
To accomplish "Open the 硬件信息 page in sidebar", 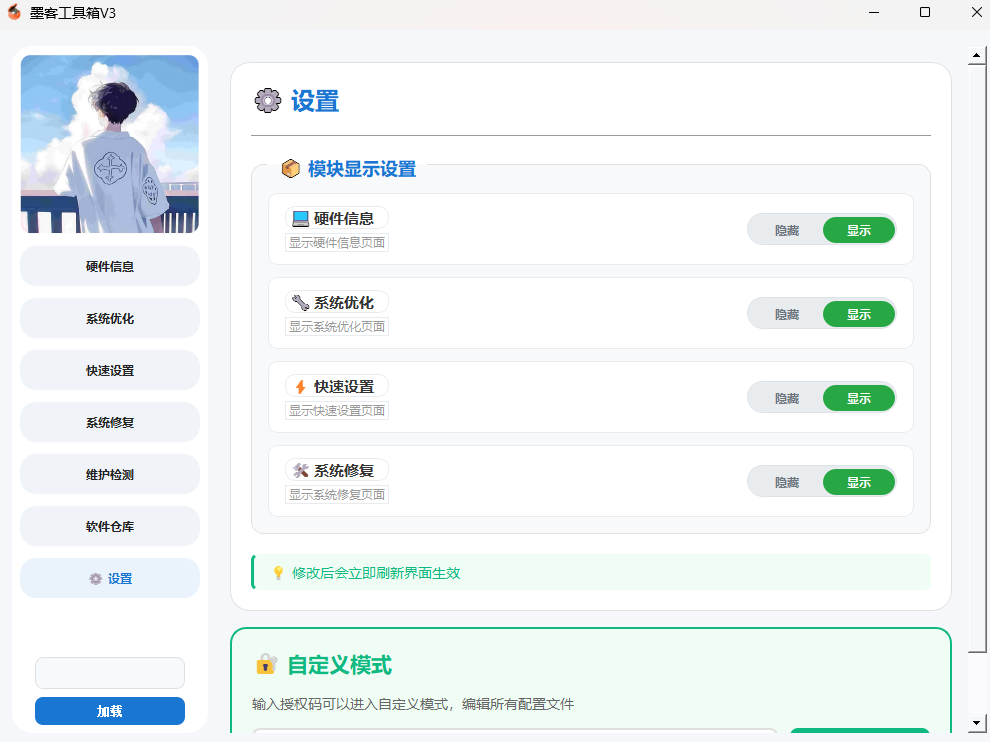I will coord(110,266).
